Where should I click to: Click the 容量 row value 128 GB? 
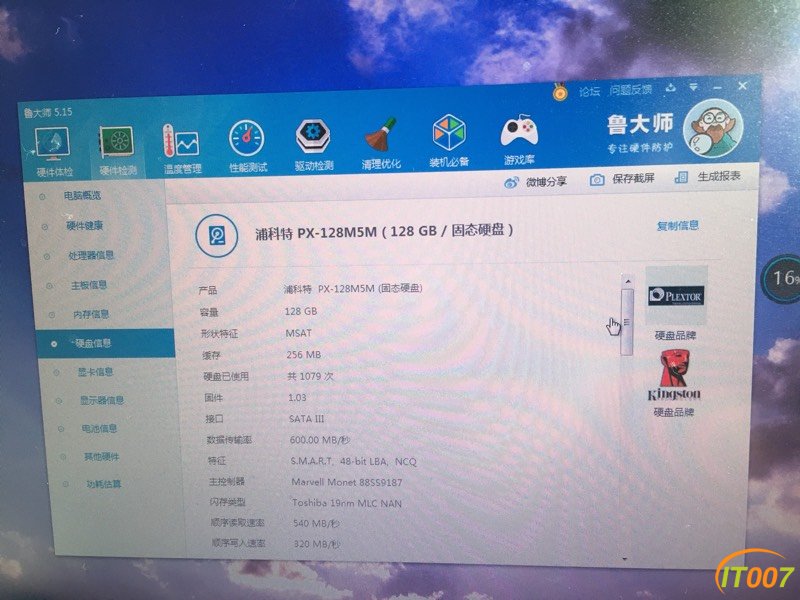click(x=301, y=311)
